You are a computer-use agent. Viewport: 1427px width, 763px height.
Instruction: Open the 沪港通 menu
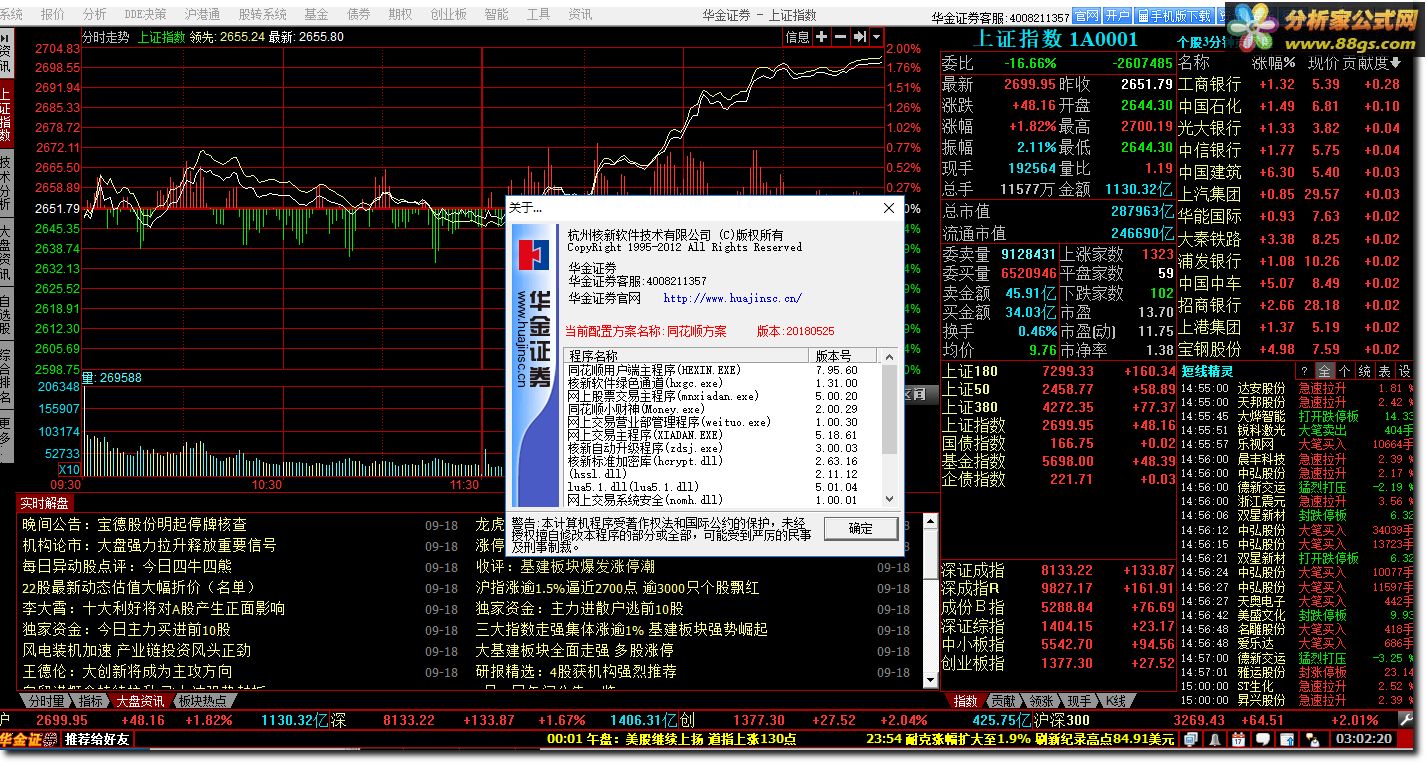[x=203, y=14]
